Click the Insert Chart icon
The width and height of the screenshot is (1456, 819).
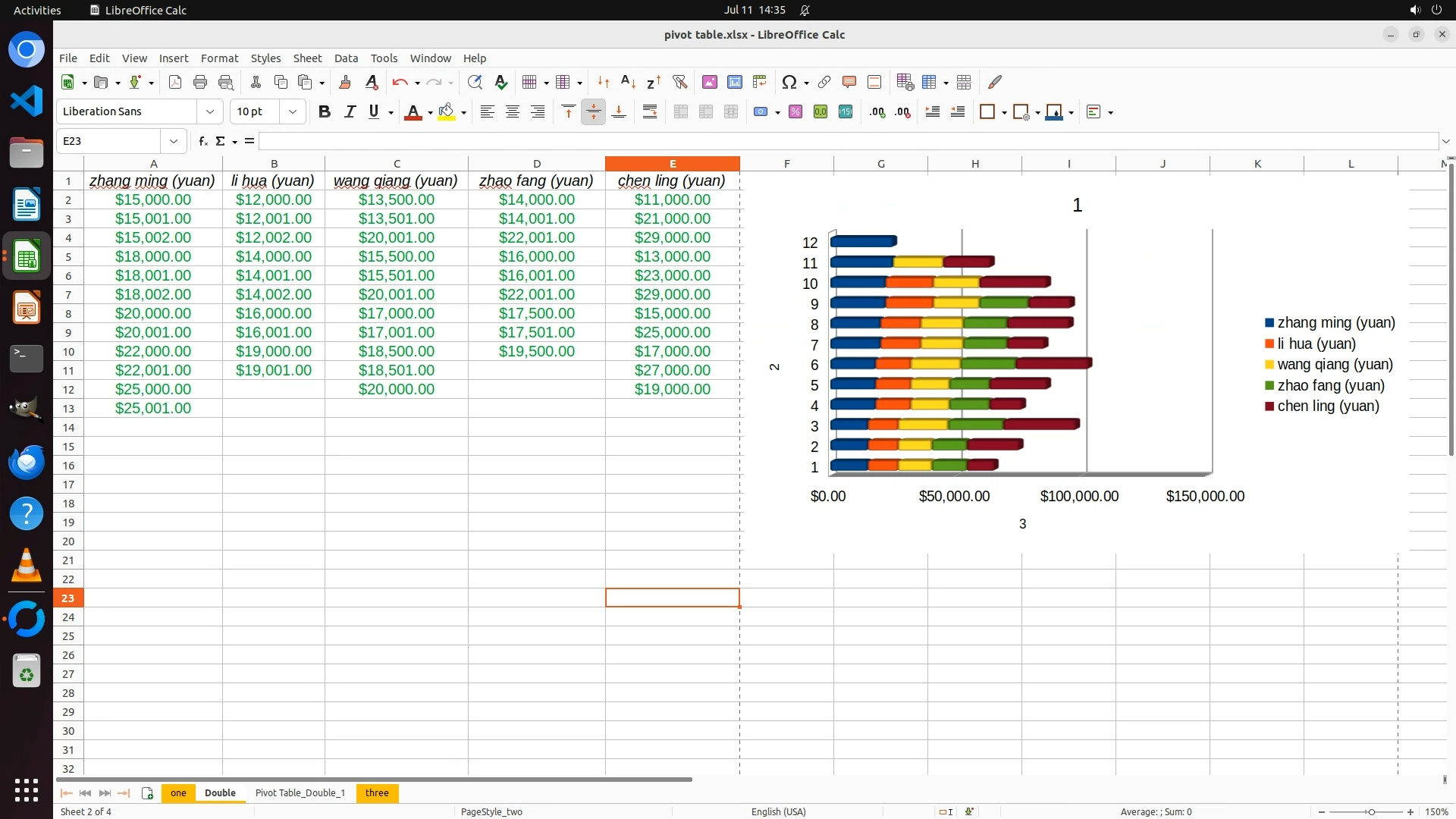tap(734, 82)
